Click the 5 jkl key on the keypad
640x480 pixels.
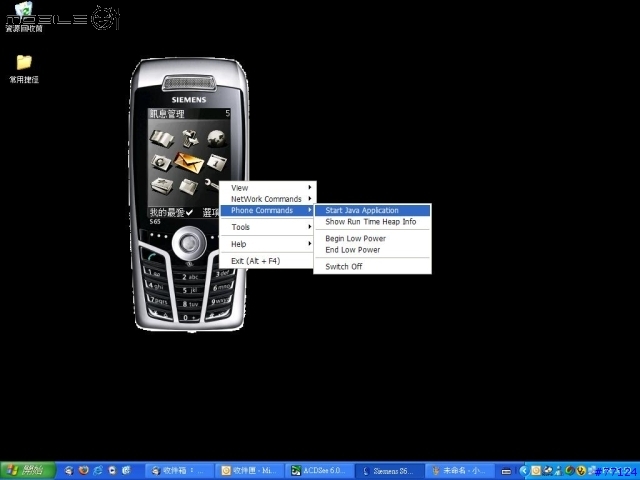click(x=190, y=290)
